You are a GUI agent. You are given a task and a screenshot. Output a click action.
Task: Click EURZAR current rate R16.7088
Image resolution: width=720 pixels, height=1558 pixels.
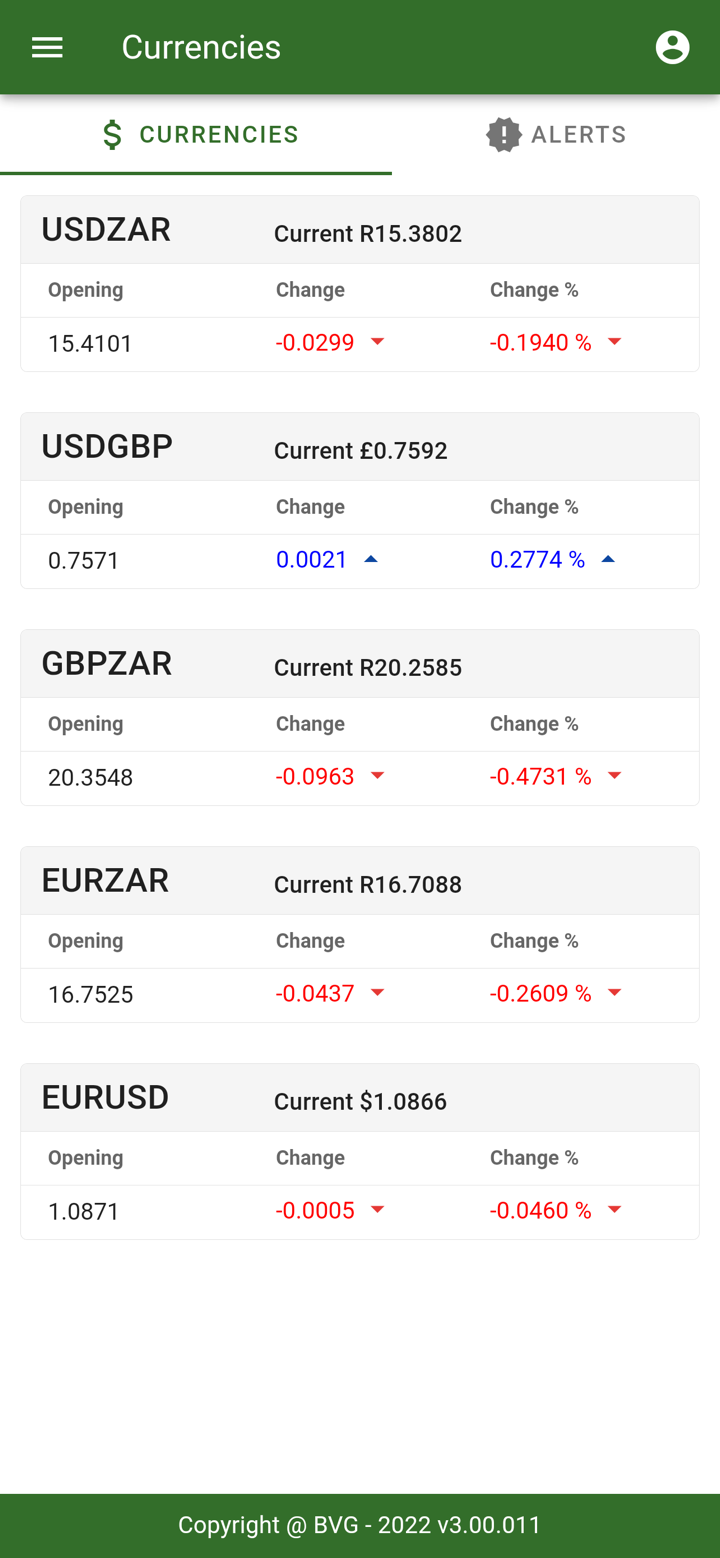pos(368,885)
